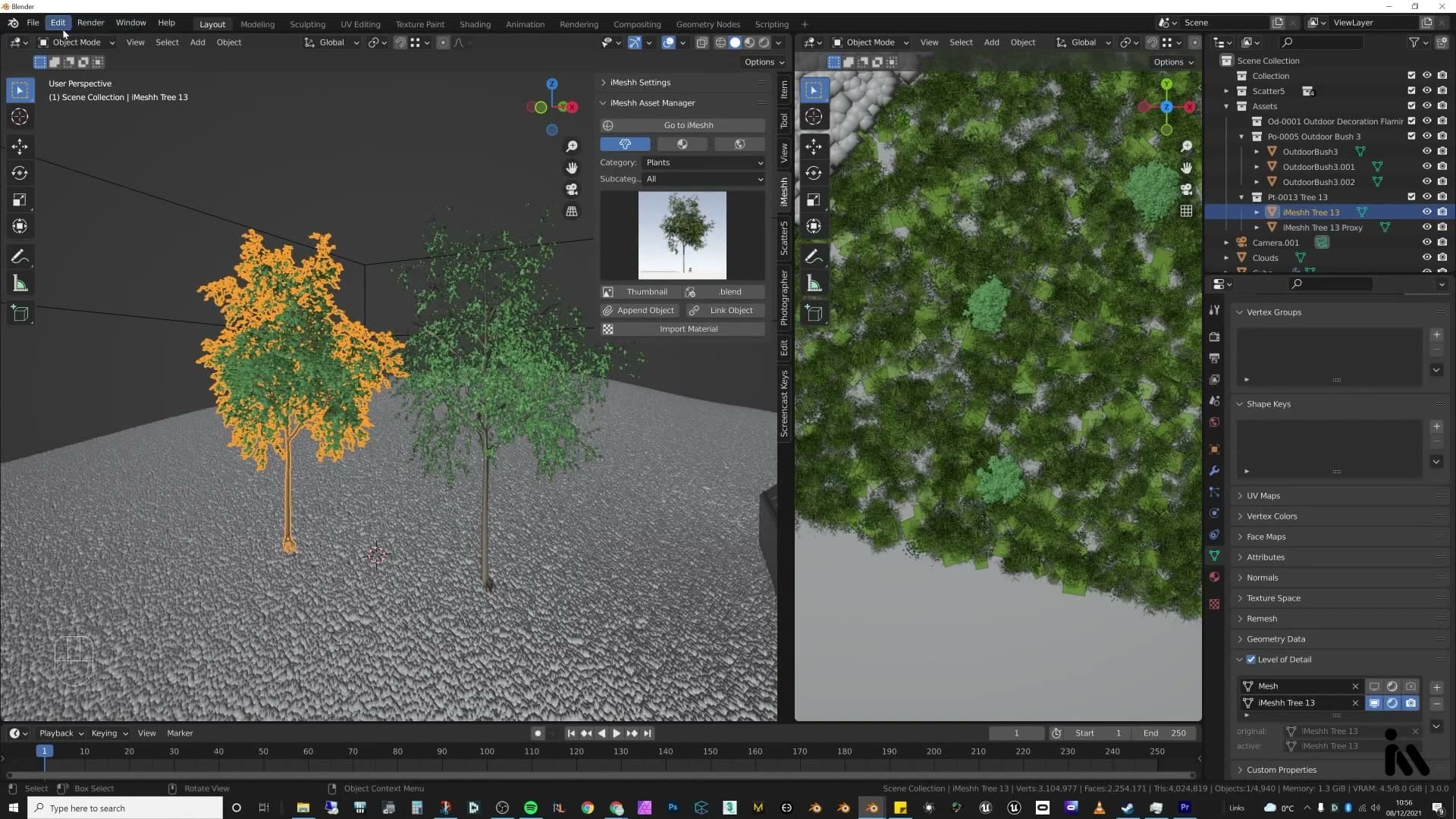Click the zoom magnifier in left viewport
This screenshot has height=819, width=1456.
[x=572, y=146]
